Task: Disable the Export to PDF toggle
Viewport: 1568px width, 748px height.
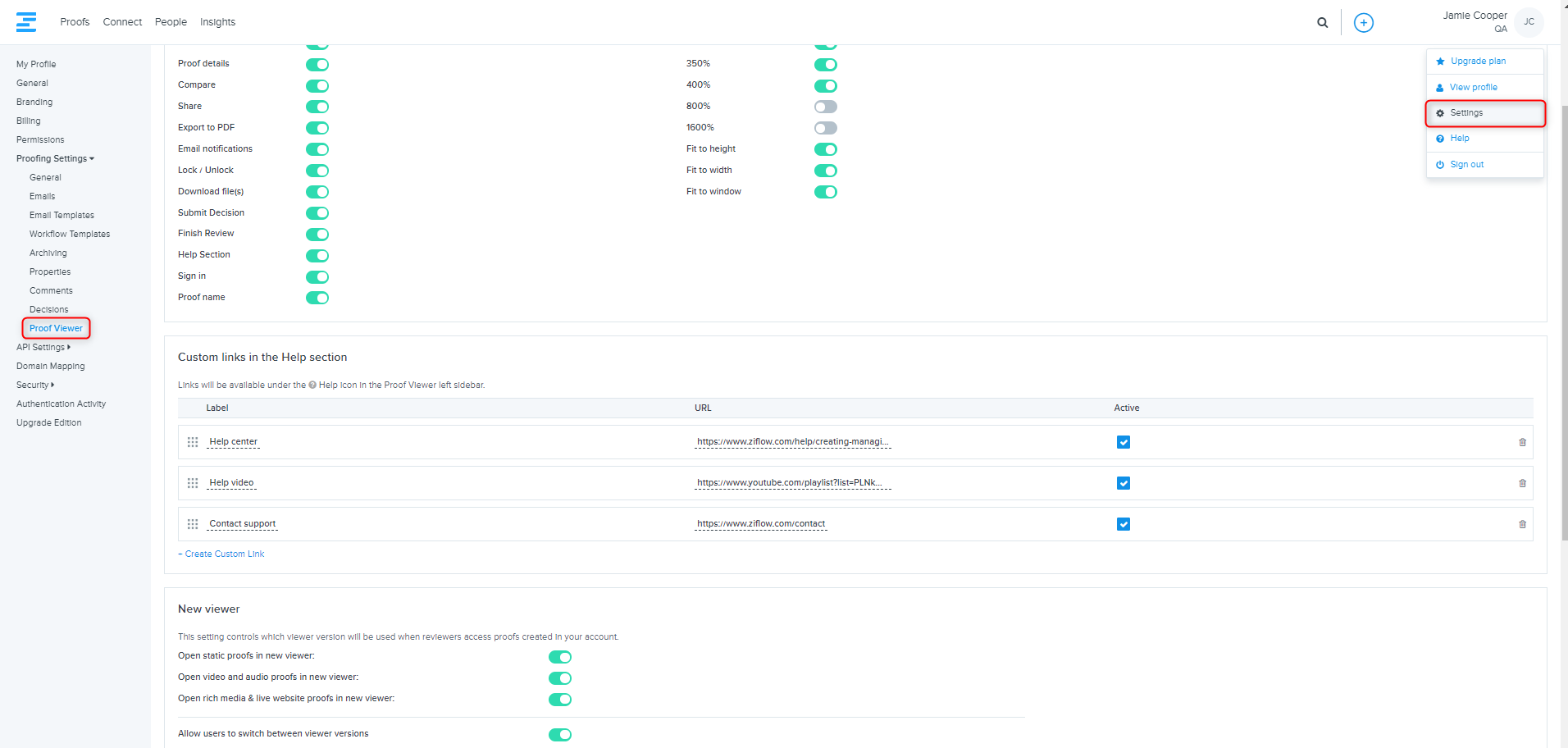Action: coord(317,128)
